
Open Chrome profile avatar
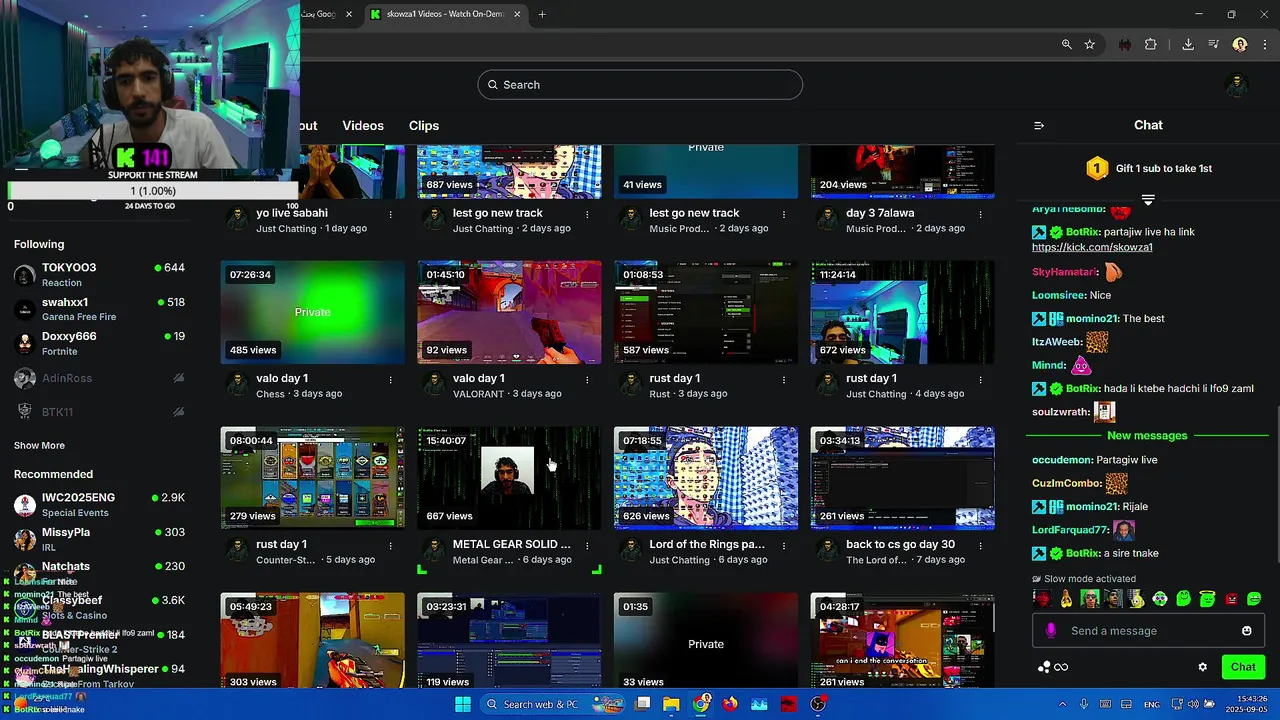1240,45
